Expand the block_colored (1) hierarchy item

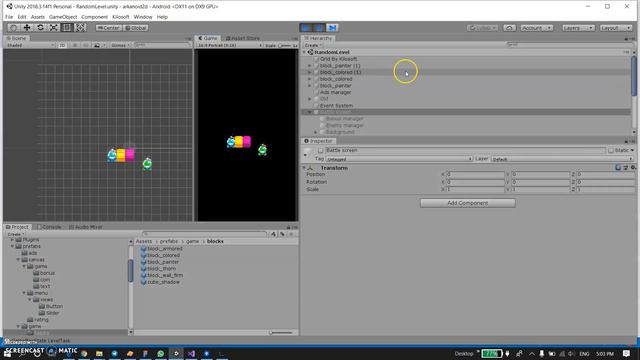(x=309, y=72)
